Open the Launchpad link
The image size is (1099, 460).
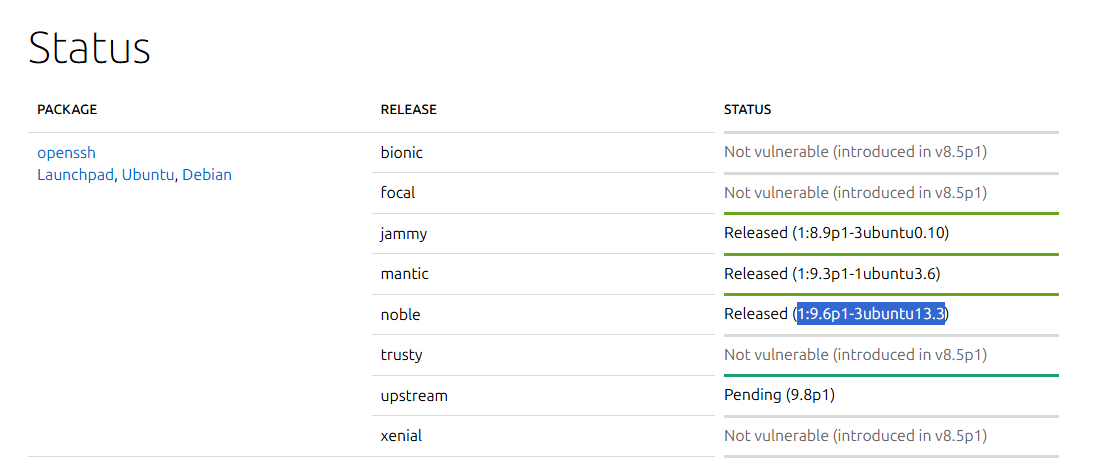75,175
